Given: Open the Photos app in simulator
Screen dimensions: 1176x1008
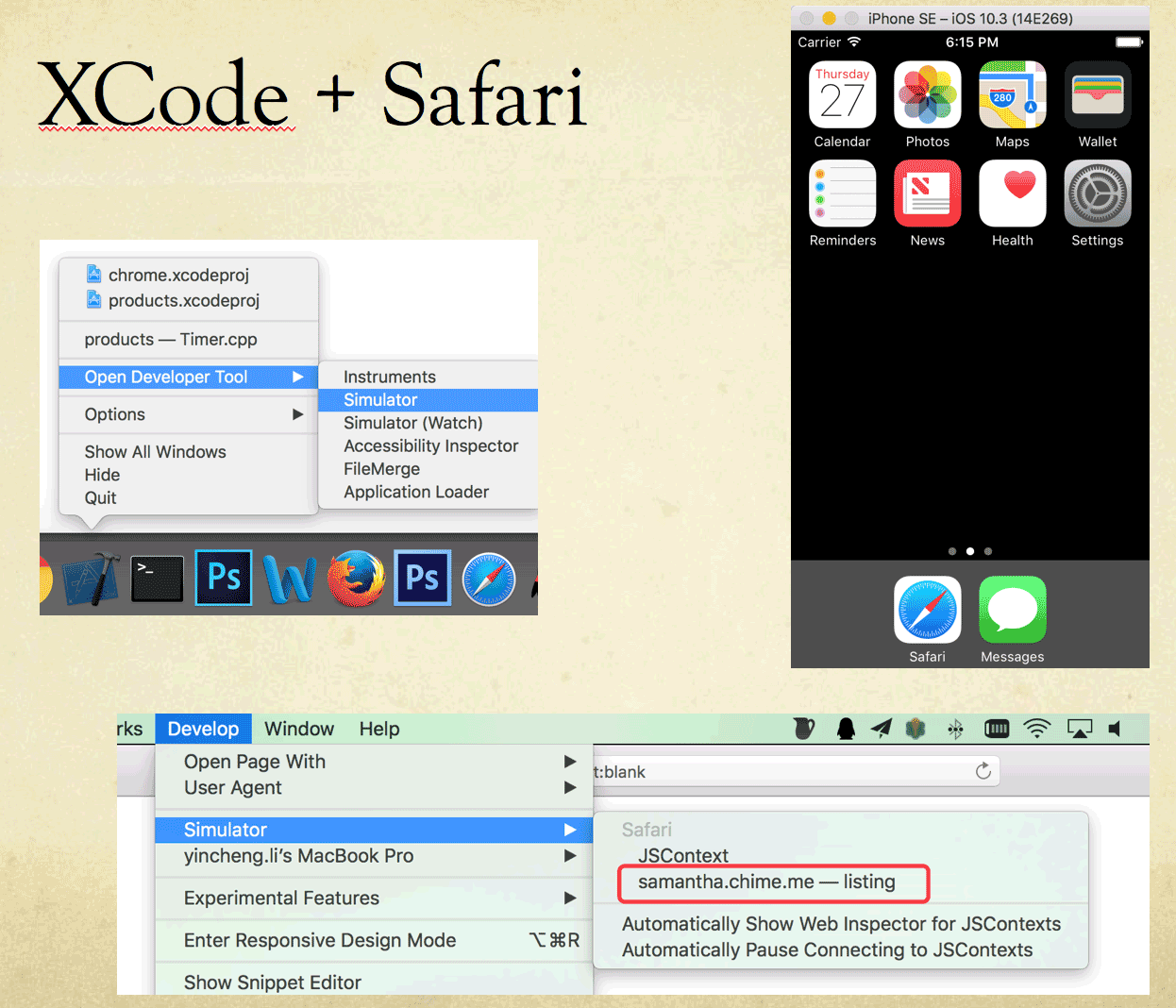Looking at the screenshot, I should coord(927,95).
